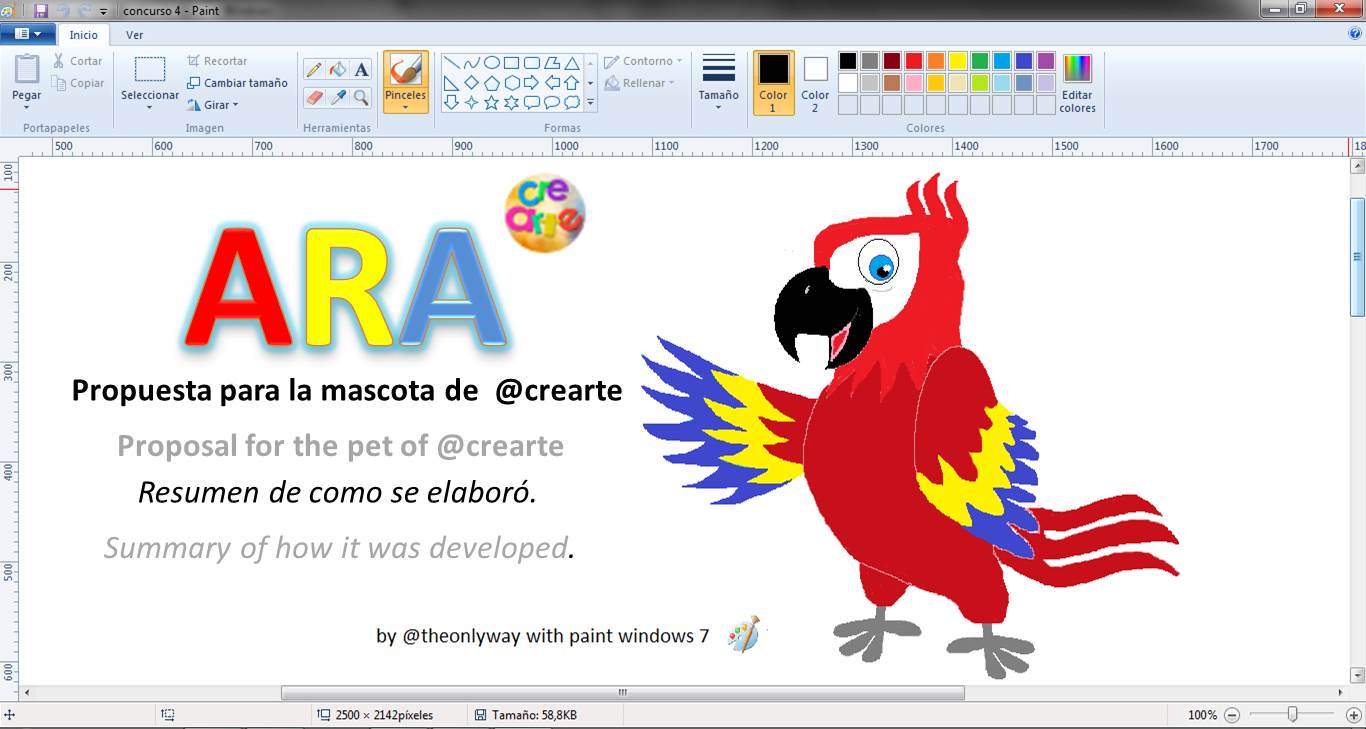Image resolution: width=1366 pixels, height=729 pixels.
Task: Choose the six-point star shape
Action: click(x=512, y=102)
